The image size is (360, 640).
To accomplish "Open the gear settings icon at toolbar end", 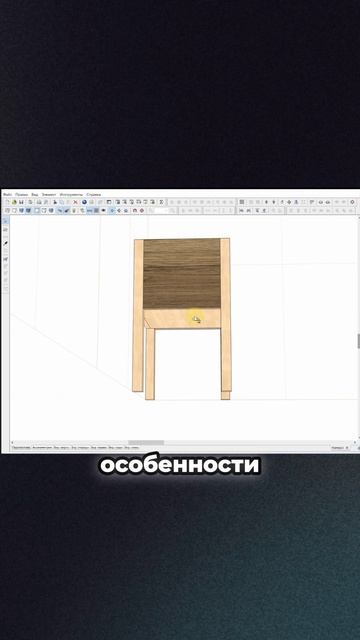I will click(x=353, y=202).
